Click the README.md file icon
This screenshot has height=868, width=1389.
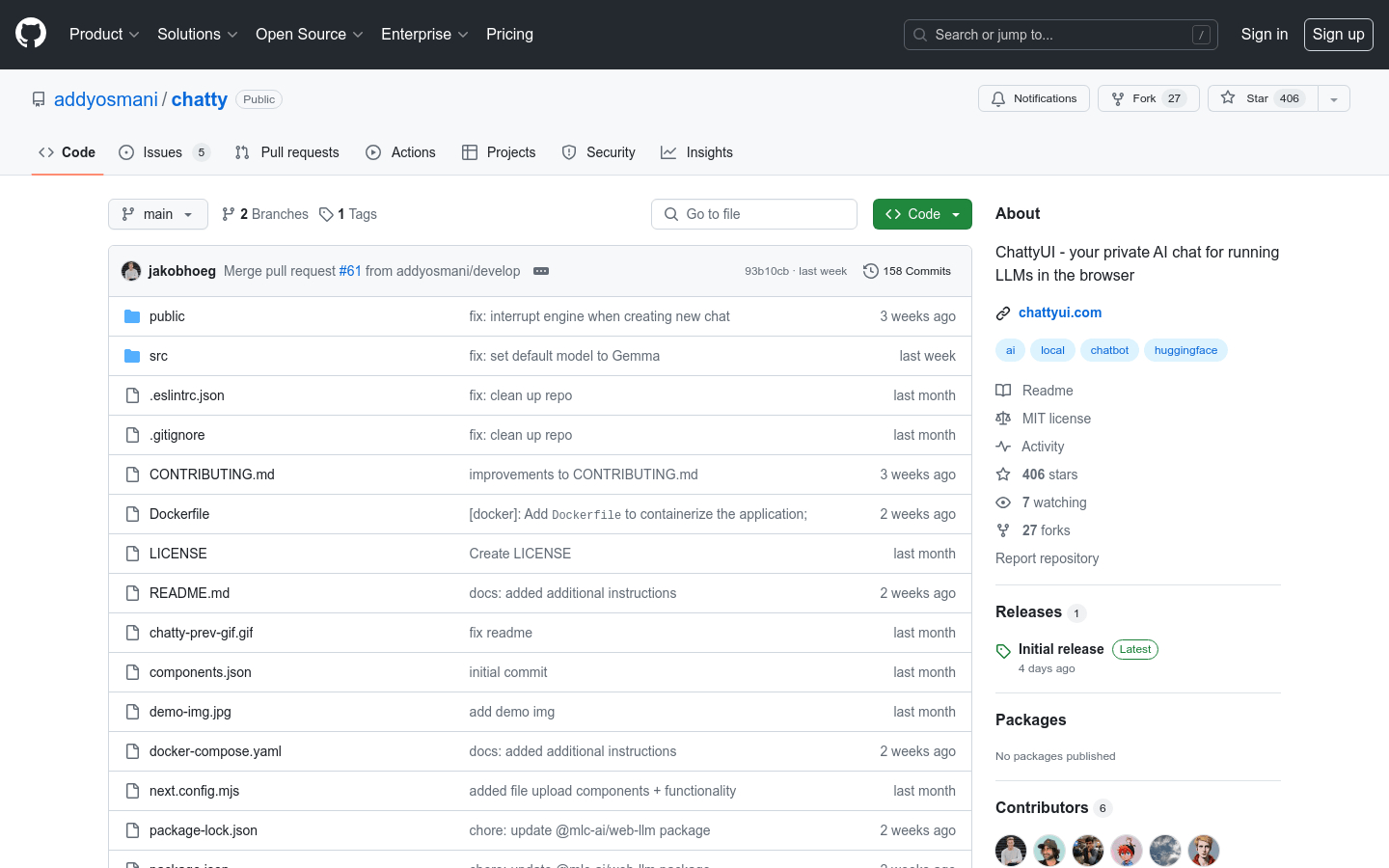pyautogui.click(x=132, y=593)
